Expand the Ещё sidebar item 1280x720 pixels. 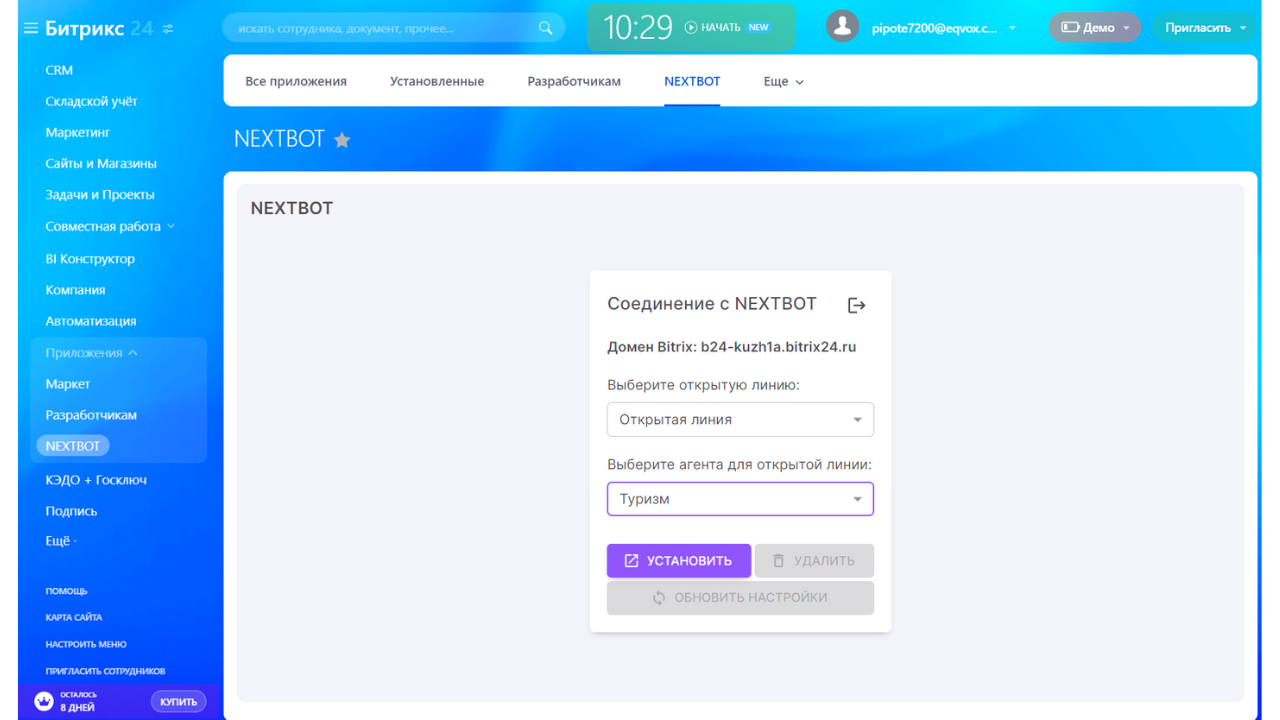click(61, 541)
